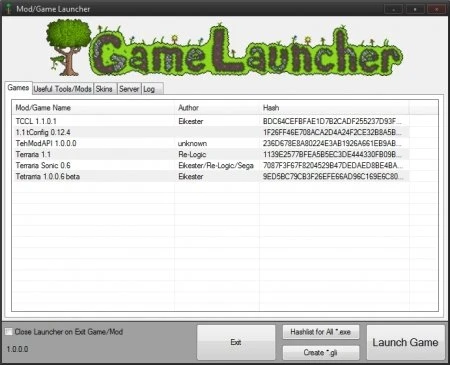Sort by Mod/Game Name column header
The width and height of the screenshot is (450, 365).
click(93, 108)
